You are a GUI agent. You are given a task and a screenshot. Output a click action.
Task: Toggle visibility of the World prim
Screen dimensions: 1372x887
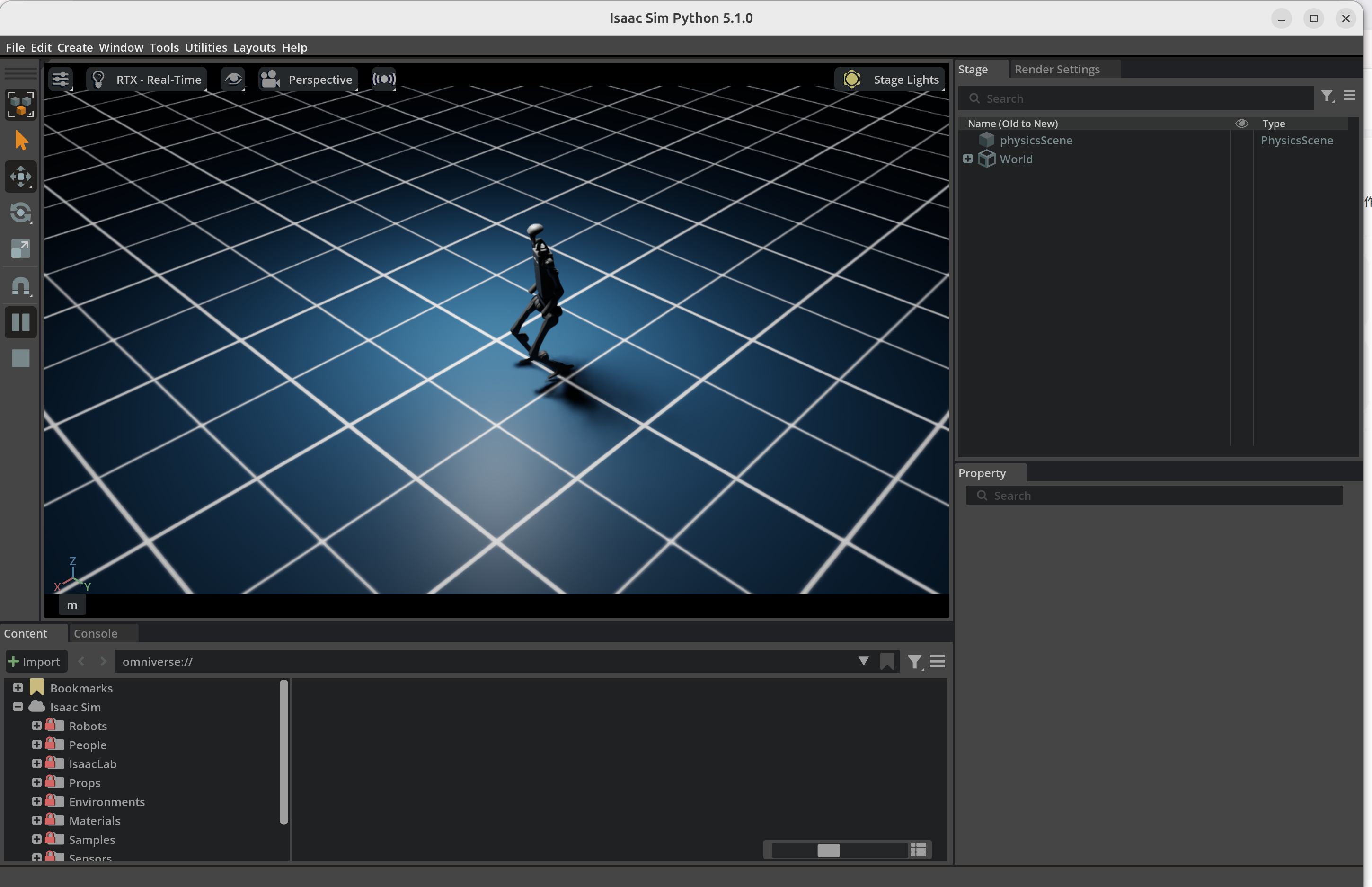(x=1241, y=159)
